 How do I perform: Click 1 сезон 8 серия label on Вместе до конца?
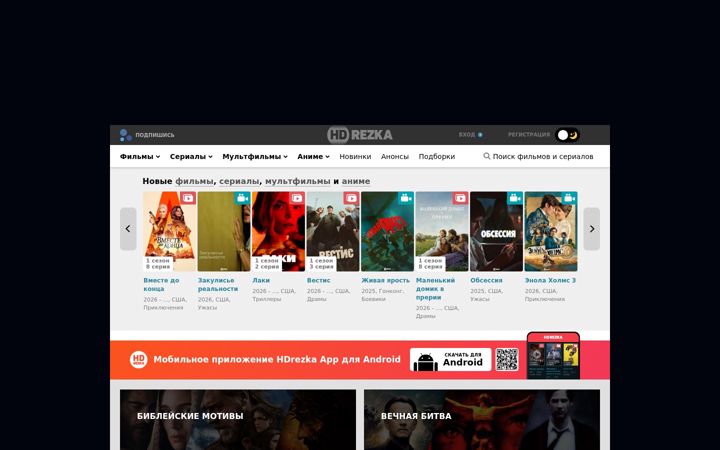(x=158, y=264)
